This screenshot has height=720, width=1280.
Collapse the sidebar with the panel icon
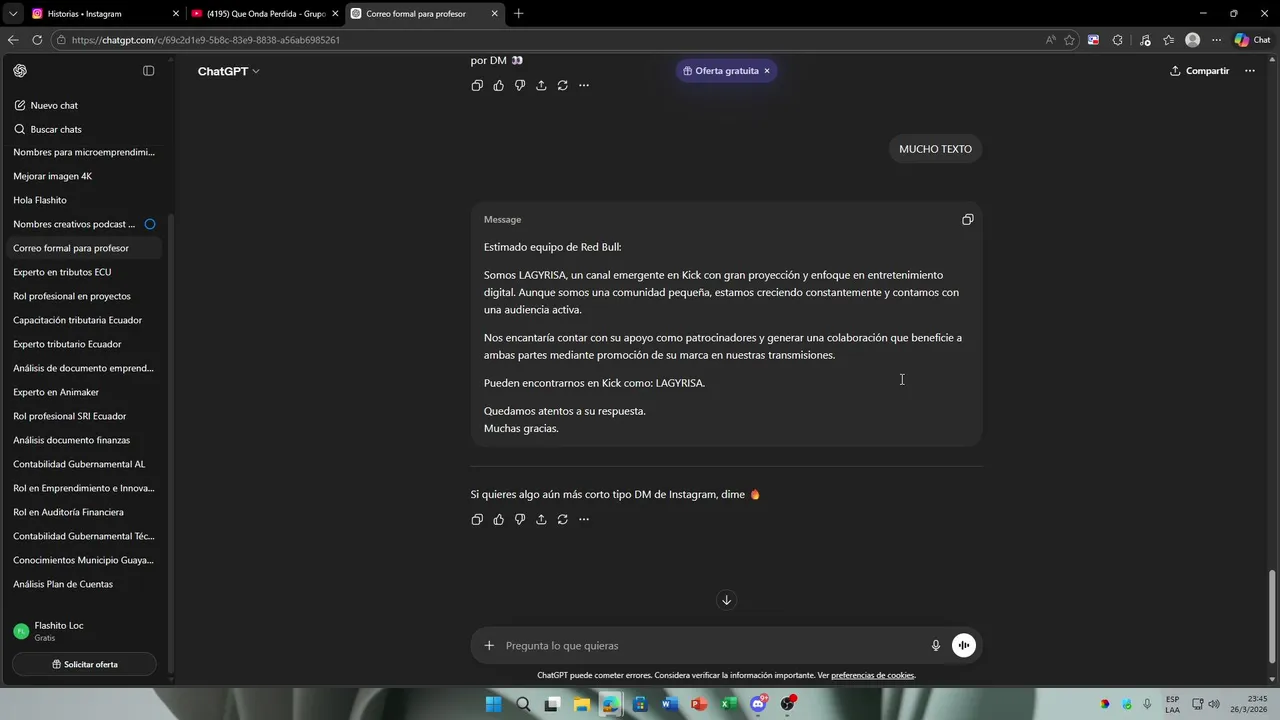tap(148, 71)
